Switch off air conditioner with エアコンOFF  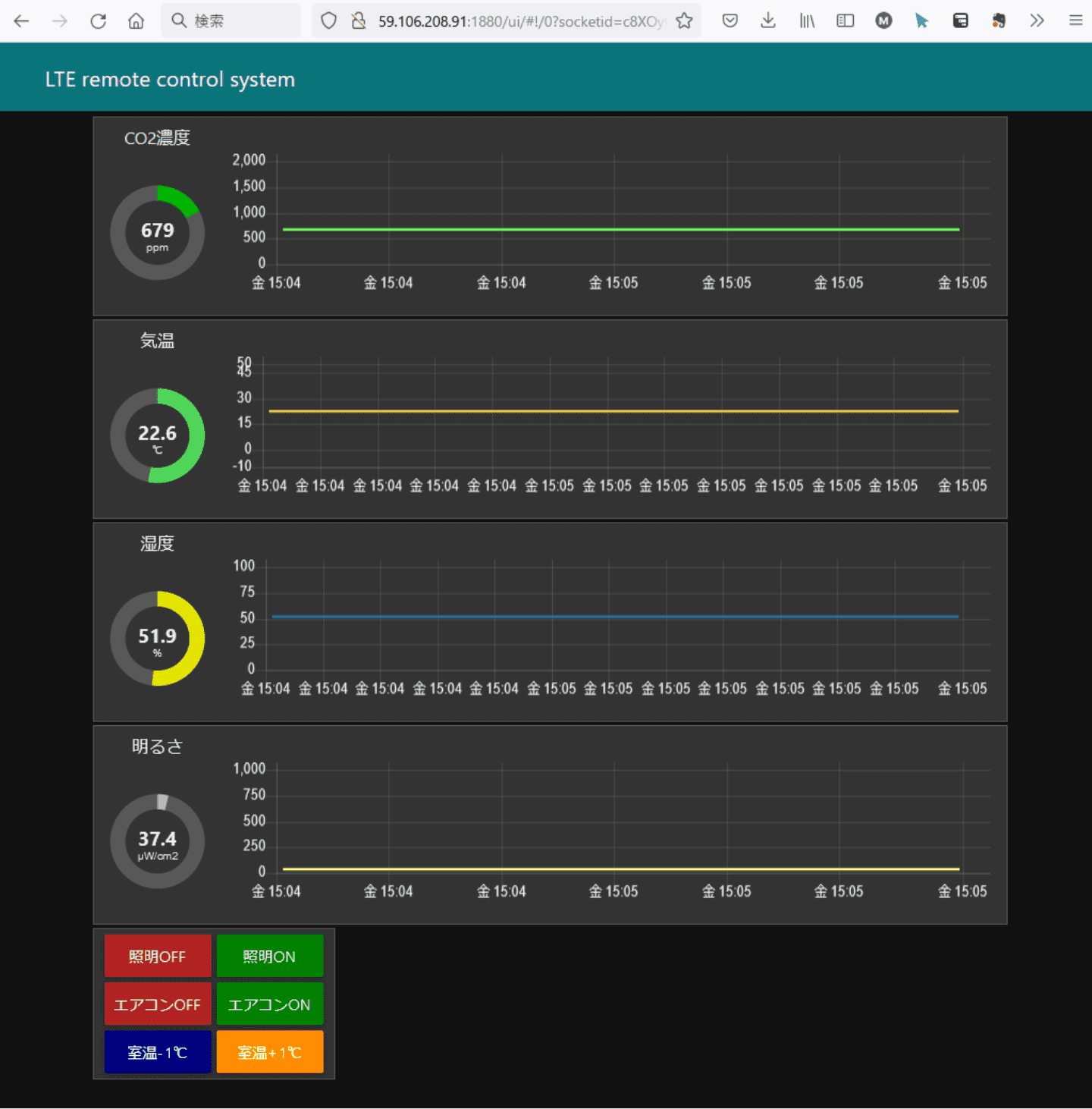pos(158,1004)
